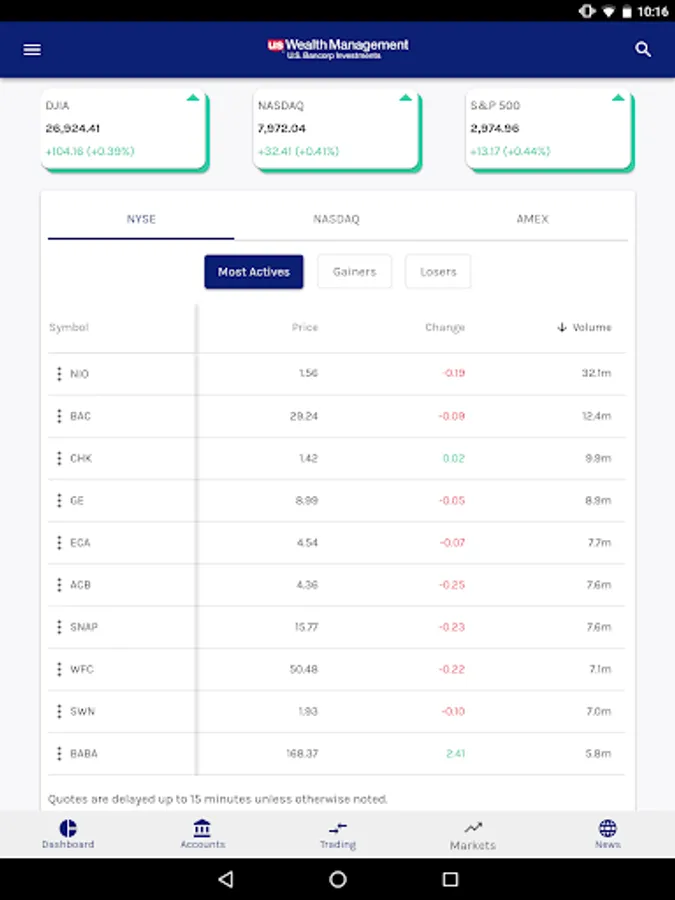Open the hamburger navigation menu
675x900 pixels.
coord(32,49)
